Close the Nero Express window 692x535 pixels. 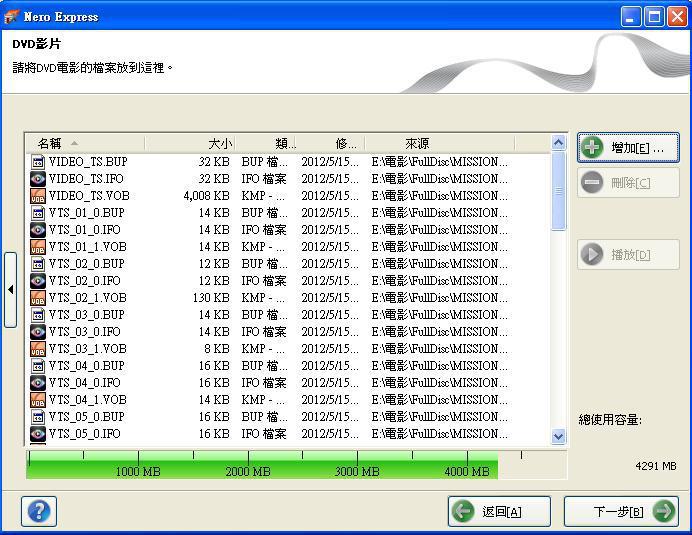(677, 17)
